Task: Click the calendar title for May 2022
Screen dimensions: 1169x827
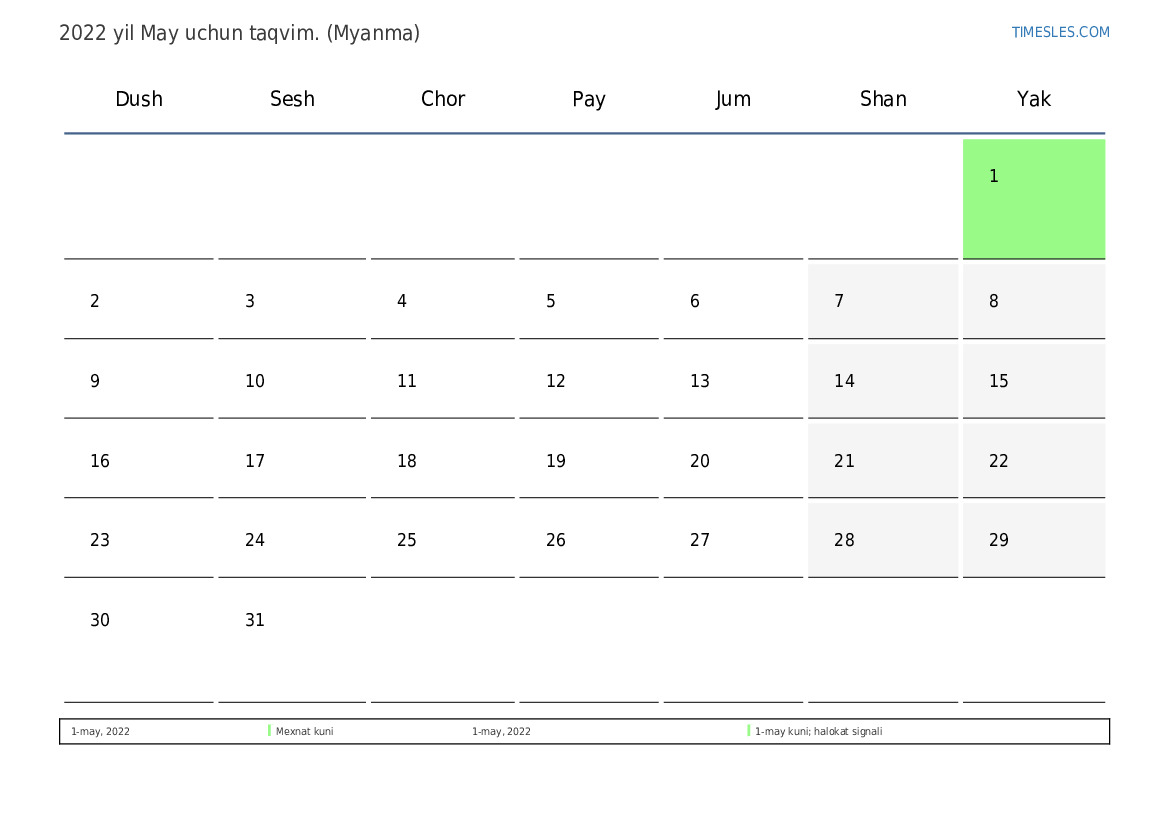Action: click(239, 33)
